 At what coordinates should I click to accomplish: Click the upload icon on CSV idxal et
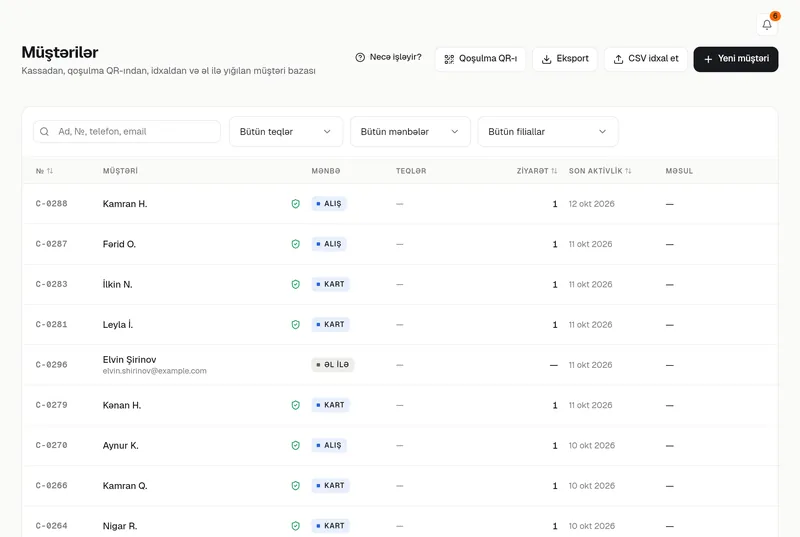618,59
